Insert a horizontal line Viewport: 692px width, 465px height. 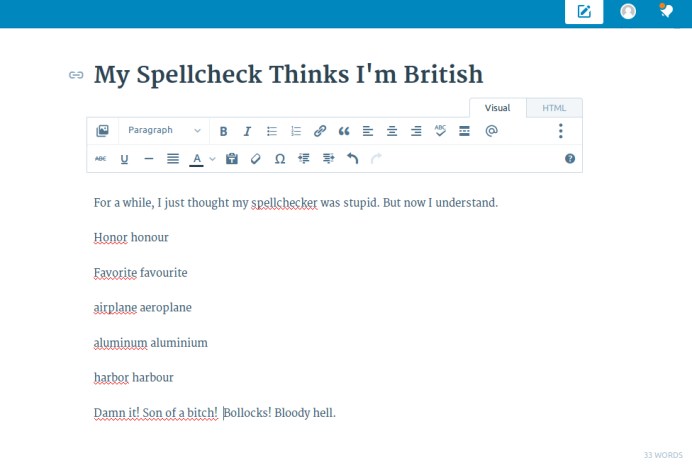tap(149, 159)
